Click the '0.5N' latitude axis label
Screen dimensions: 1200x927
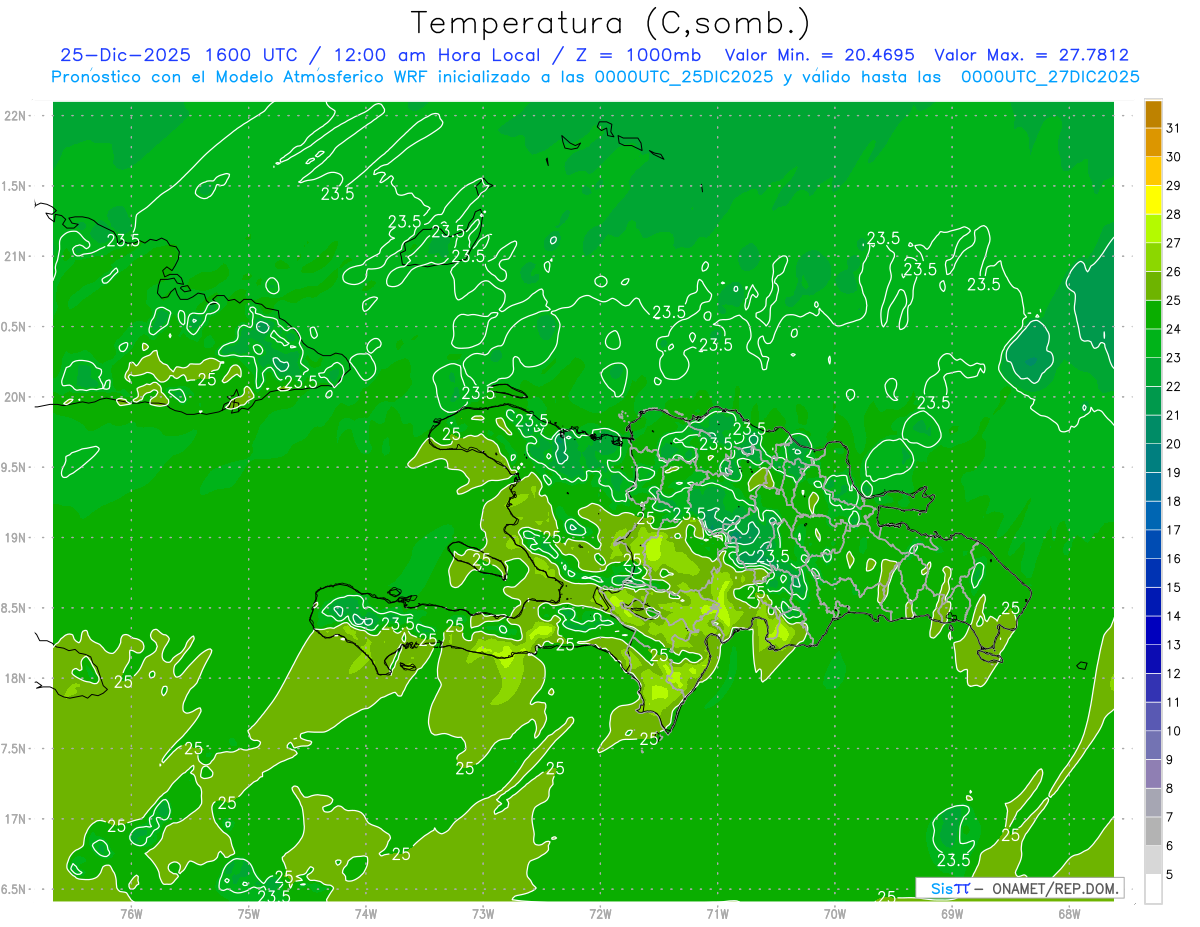(x=15, y=327)
